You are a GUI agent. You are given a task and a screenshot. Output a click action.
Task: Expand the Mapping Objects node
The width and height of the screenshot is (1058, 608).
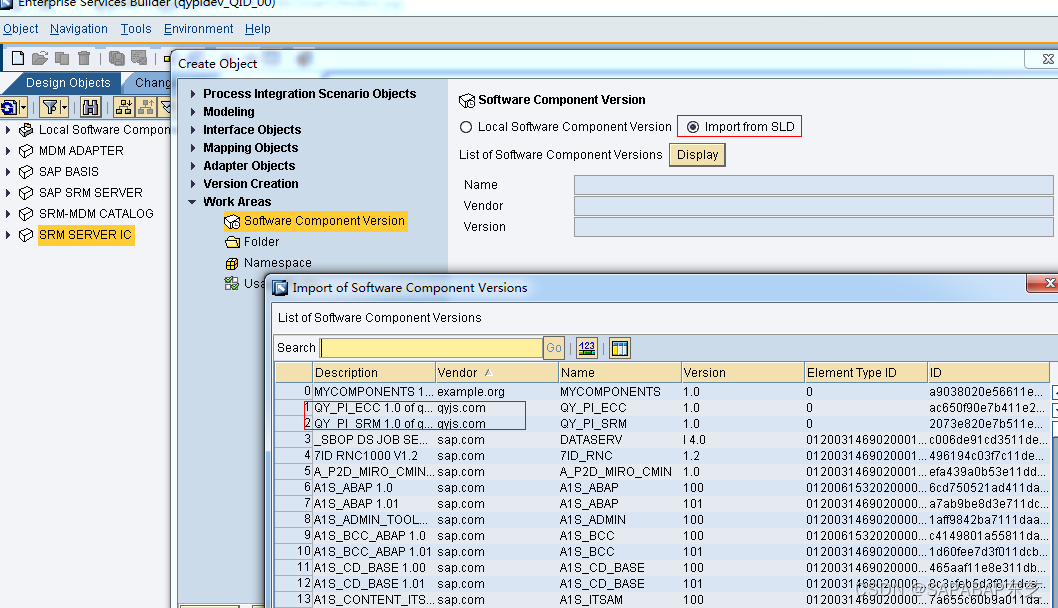194,148
